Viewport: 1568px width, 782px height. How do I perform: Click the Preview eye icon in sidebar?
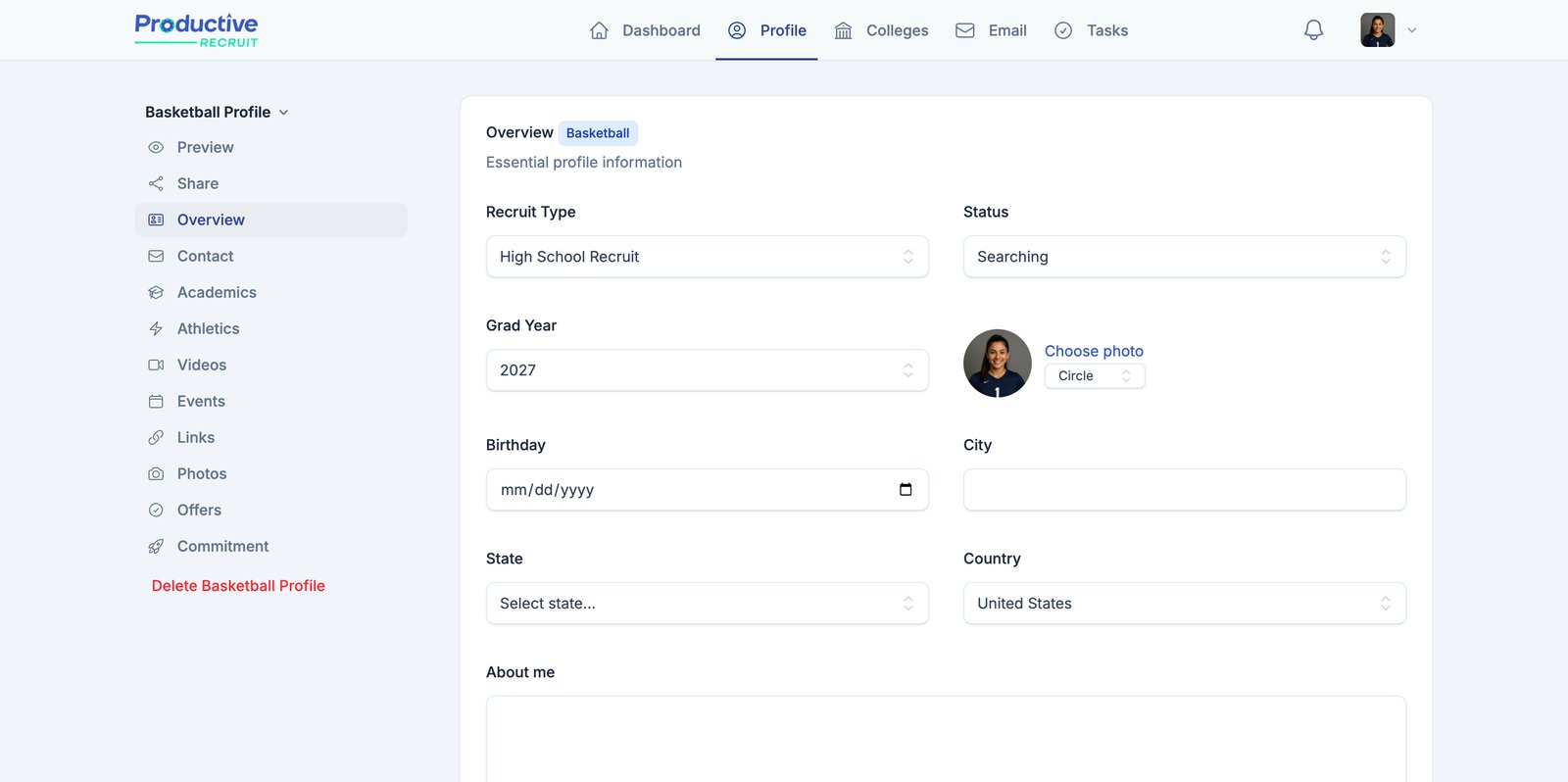click(156, 148)
